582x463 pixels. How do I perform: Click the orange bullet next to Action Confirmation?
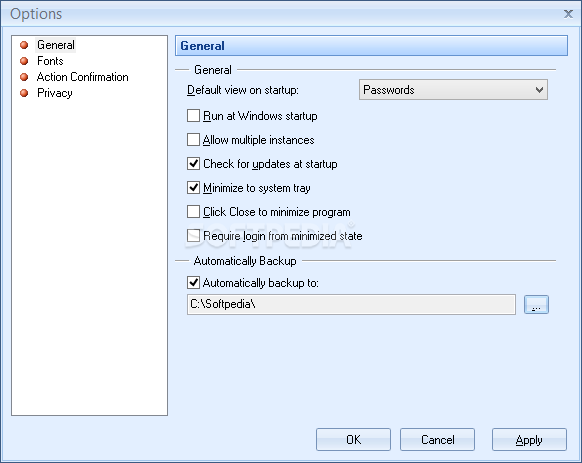24,77
